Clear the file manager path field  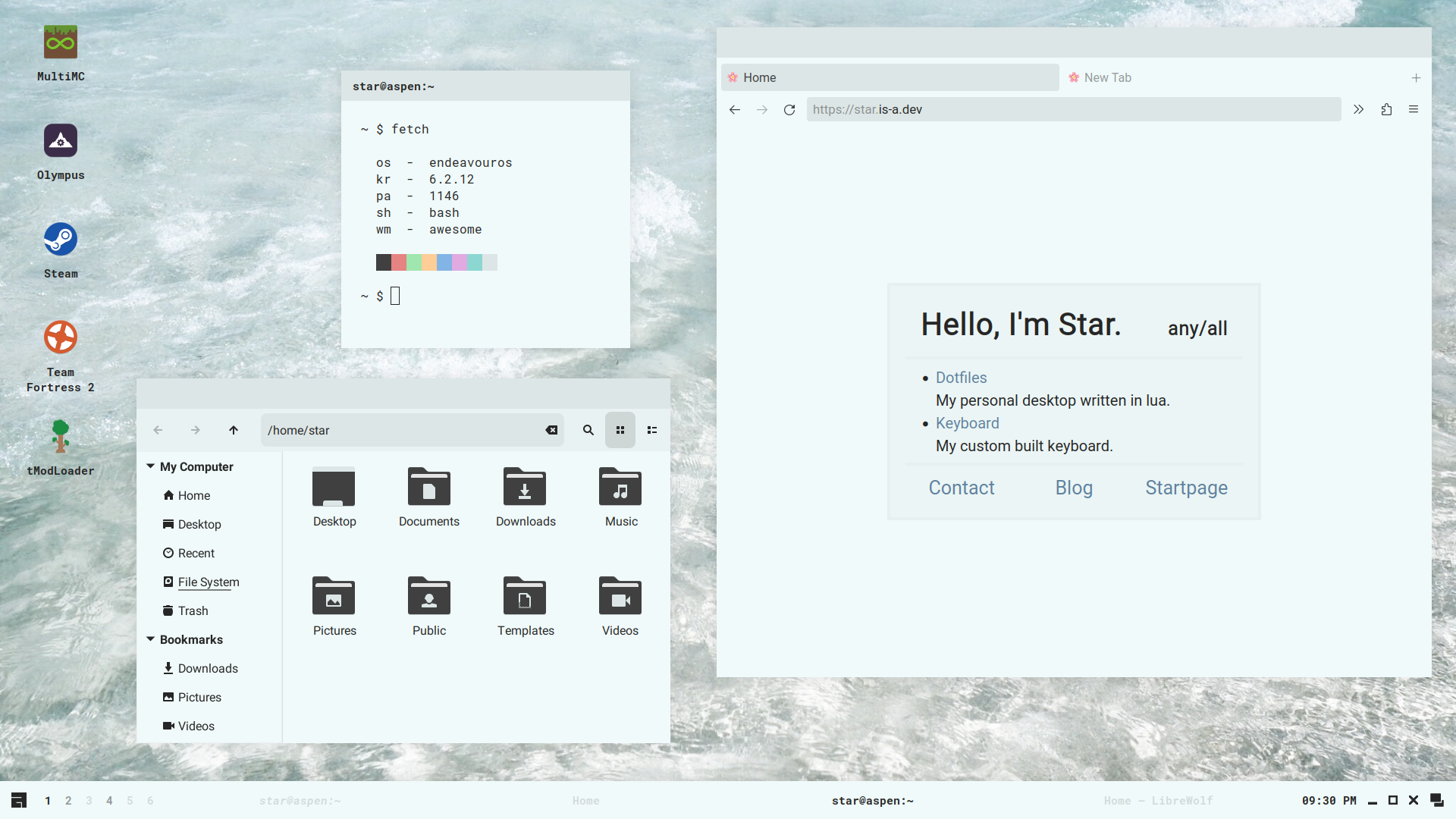551,430
